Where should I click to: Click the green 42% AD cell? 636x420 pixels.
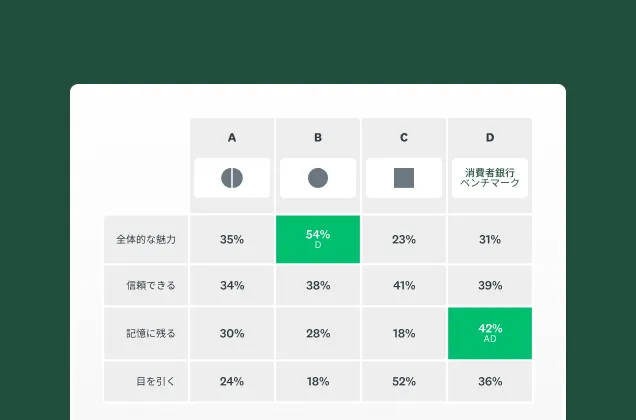pyautogui.click(x=490, y=333)
